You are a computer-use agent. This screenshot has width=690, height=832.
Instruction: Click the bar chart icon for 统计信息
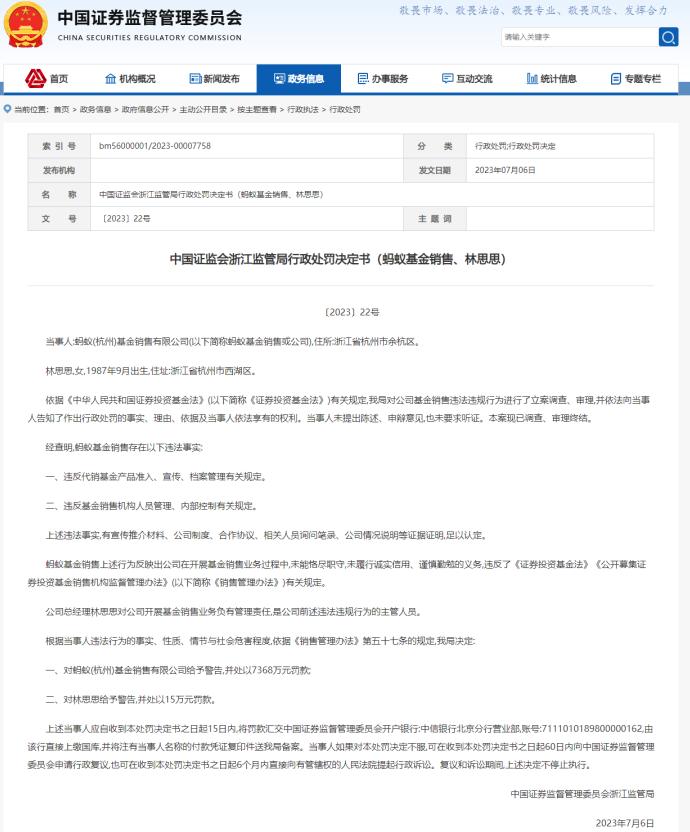coord(532,79)
